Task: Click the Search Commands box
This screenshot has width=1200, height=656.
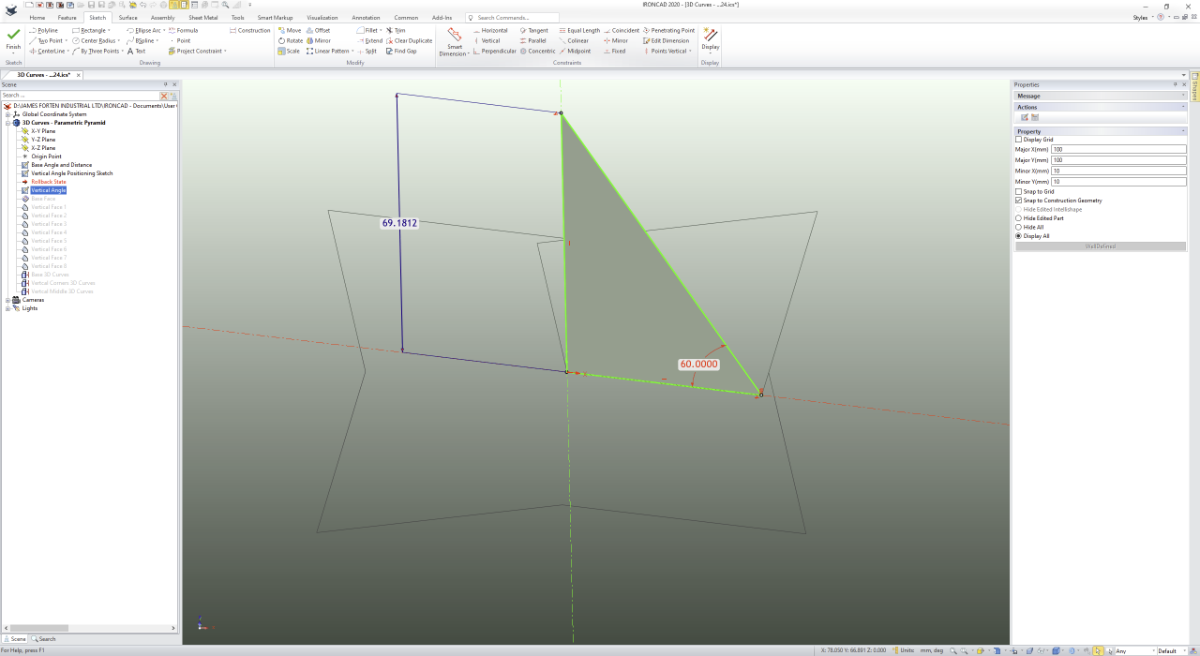Action: click(x=513, y=18)
